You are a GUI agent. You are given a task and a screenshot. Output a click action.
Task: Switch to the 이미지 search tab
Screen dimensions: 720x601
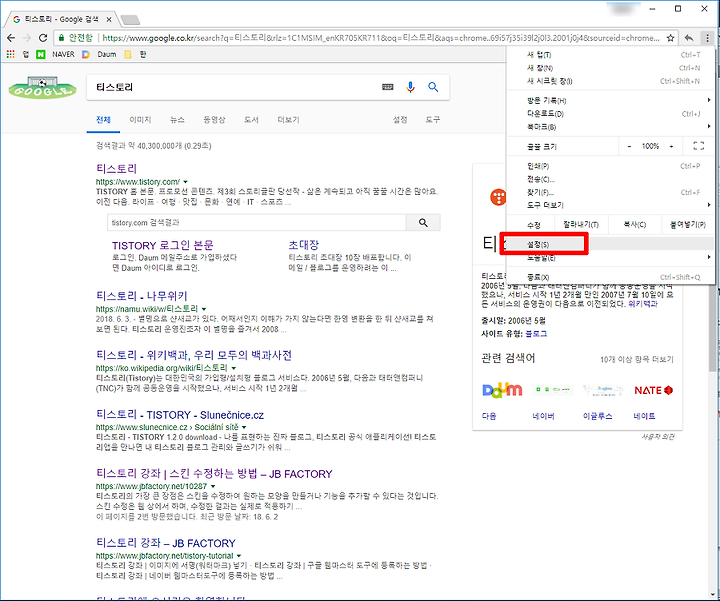click(140, 119)
